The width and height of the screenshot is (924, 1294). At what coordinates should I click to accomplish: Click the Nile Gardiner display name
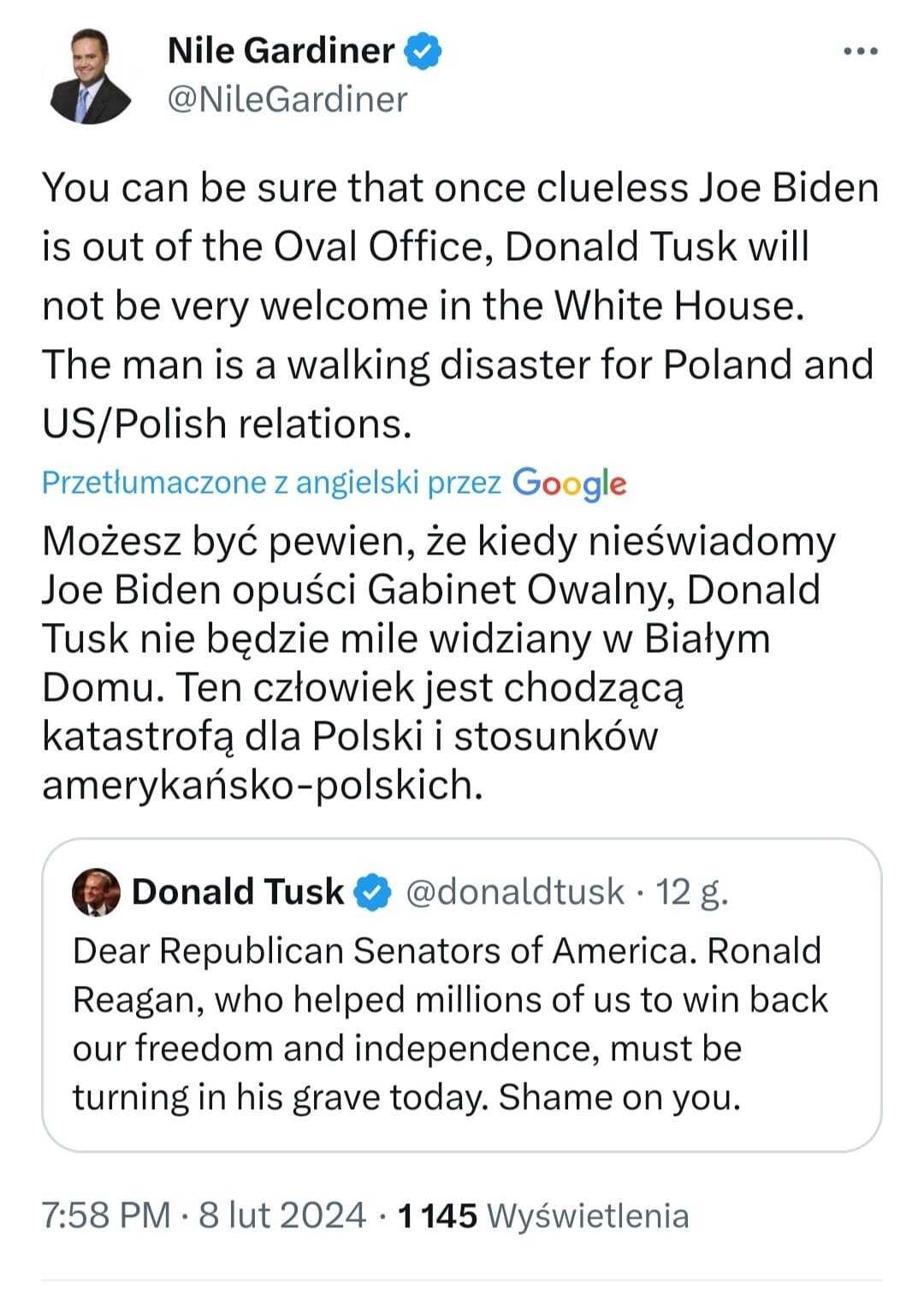pos(281,51)
